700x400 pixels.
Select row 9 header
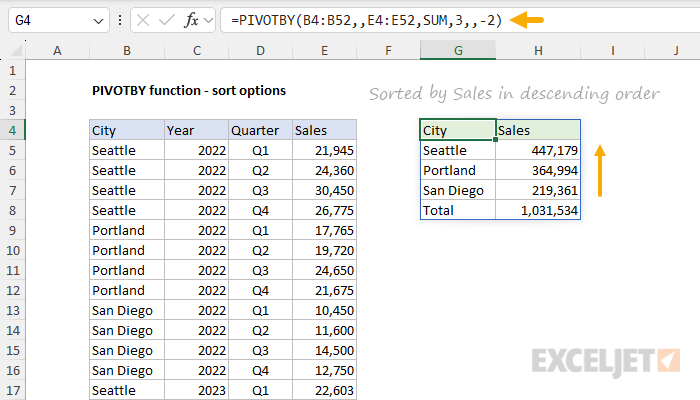pyautogui.click(x=12, y=230)
